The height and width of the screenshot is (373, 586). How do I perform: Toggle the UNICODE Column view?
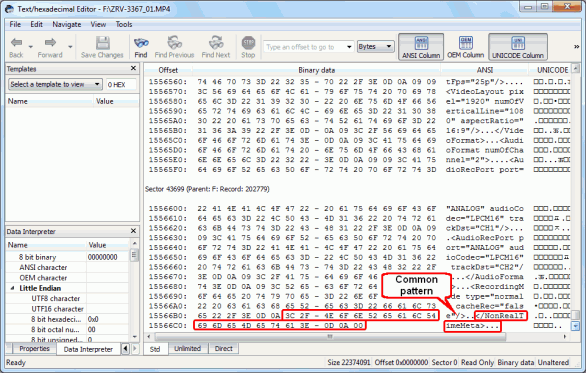tap(518, 47)
